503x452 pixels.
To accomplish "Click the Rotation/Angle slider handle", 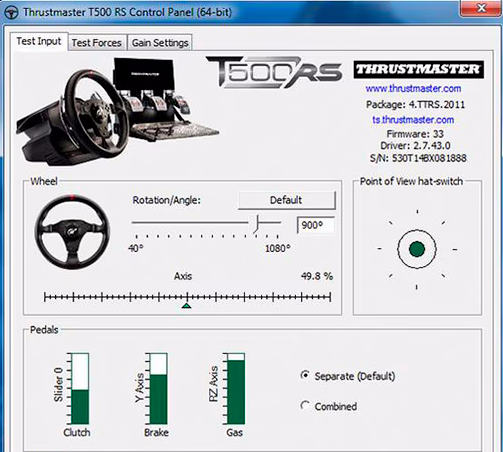I will pyautogui.click(x=256, y=223).
